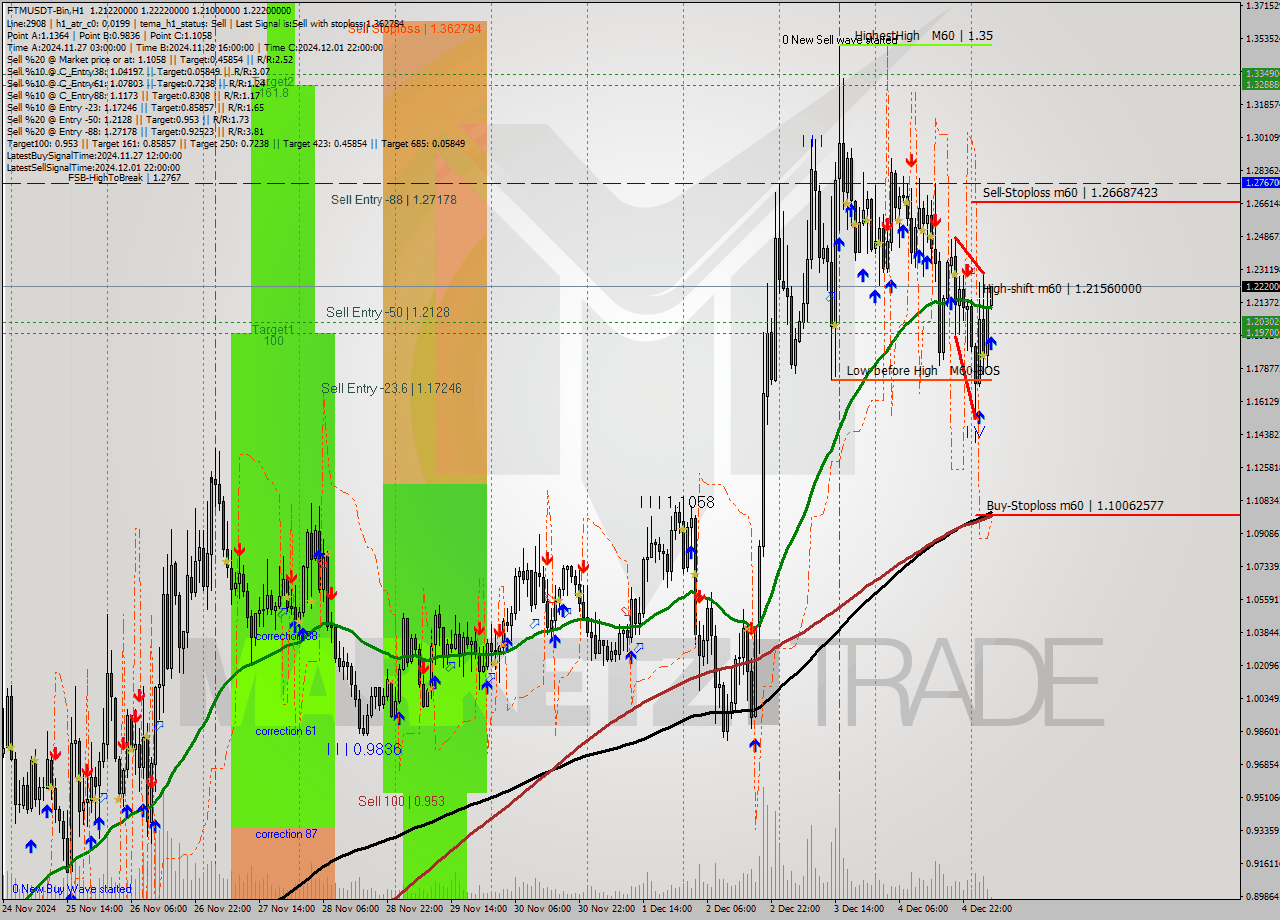Image resolution: width=1280 pixels, height=920 pixels.
Task: Click the '1 Dec 14:00' time axis label
Action: click(x=667, y=910)
